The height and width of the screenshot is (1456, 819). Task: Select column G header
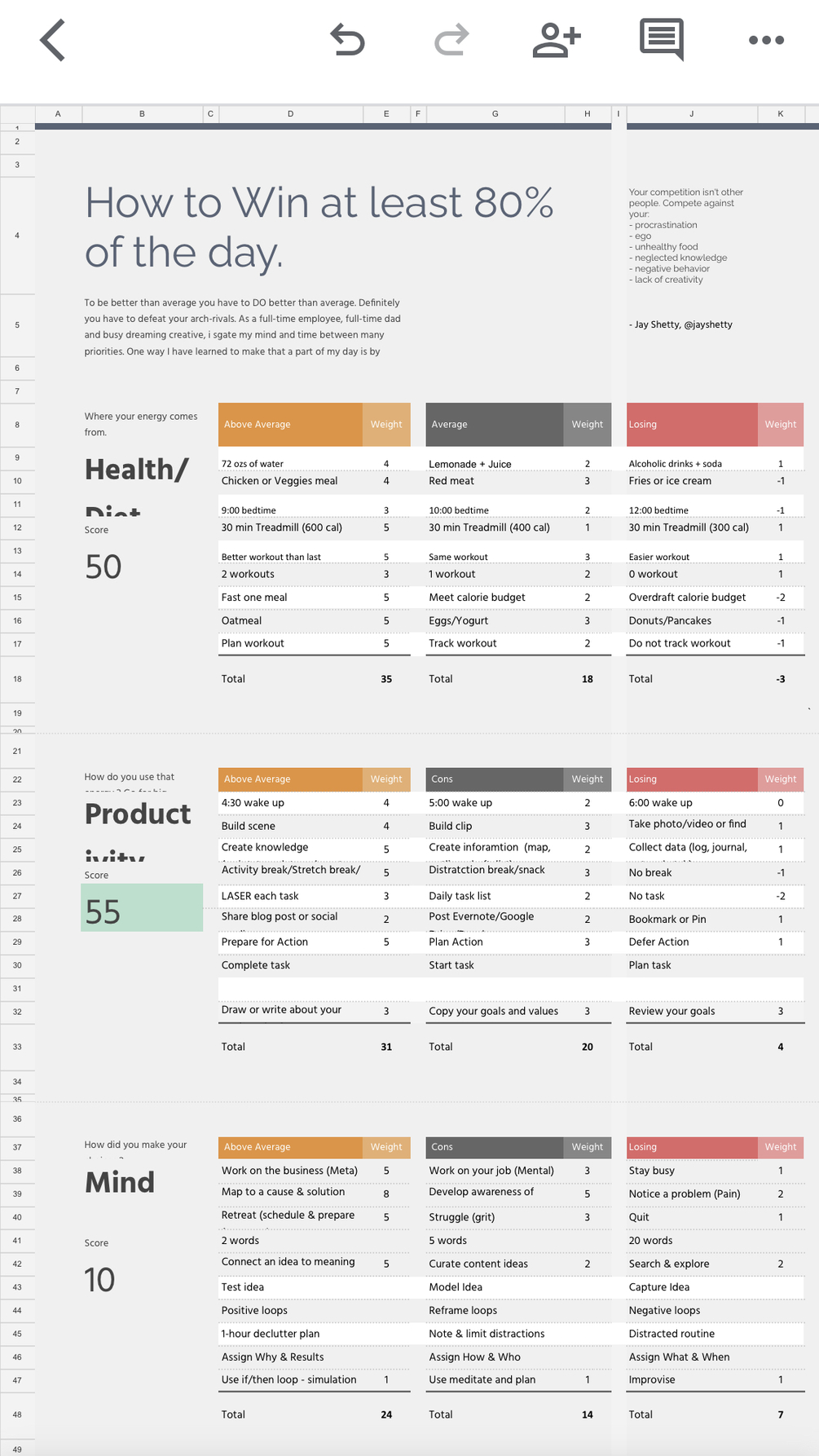click(495, 114)
